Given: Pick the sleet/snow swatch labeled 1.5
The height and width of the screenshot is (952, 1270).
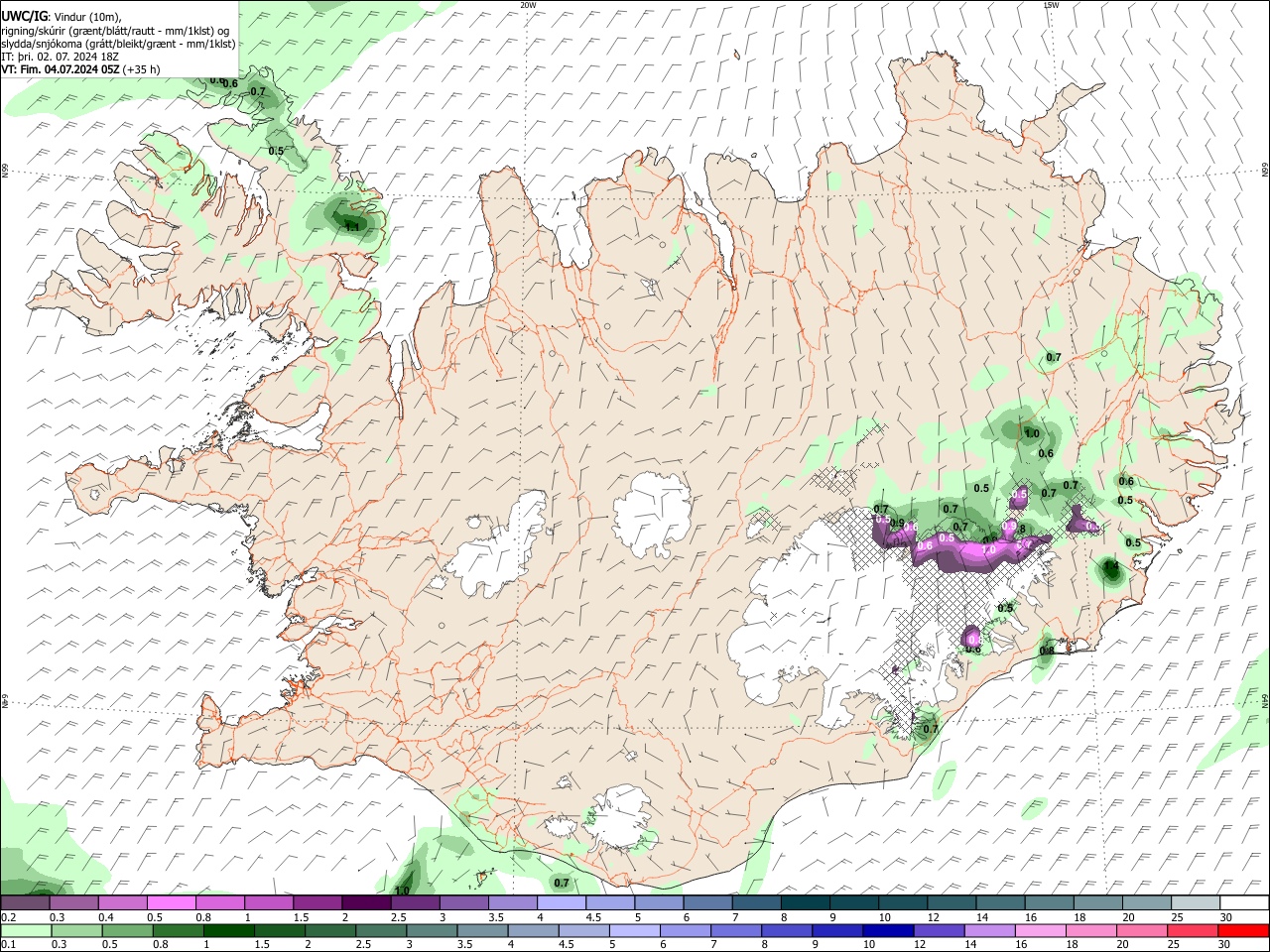Looking at the screenshot, I should (317, 902).
